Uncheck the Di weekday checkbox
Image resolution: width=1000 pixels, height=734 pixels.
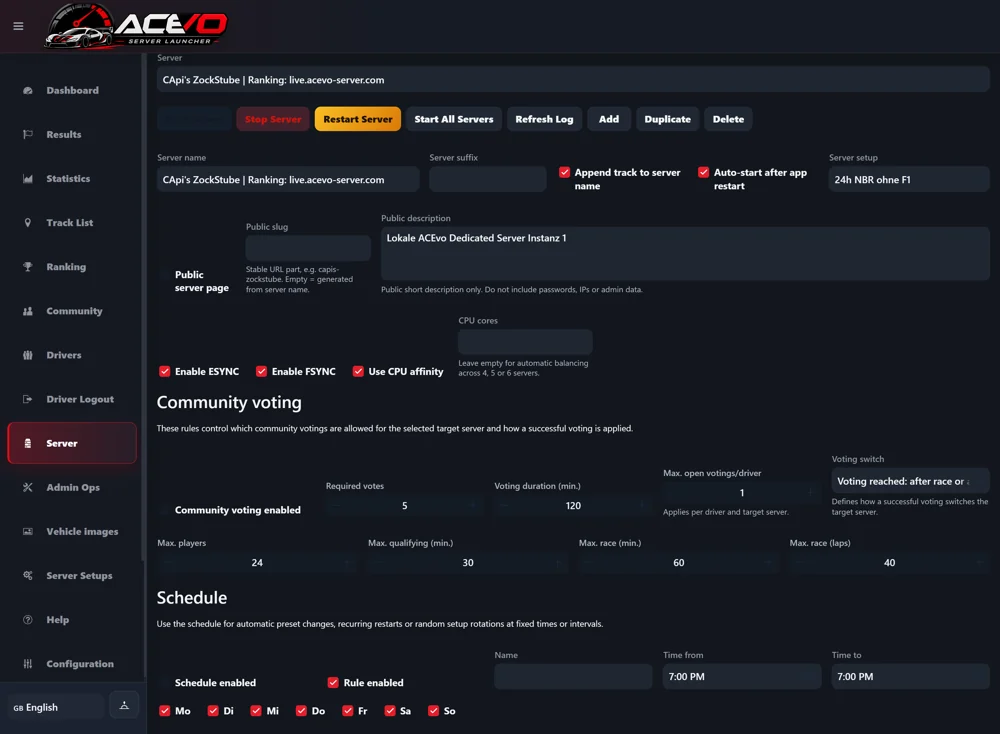click(x=213, y=710)
